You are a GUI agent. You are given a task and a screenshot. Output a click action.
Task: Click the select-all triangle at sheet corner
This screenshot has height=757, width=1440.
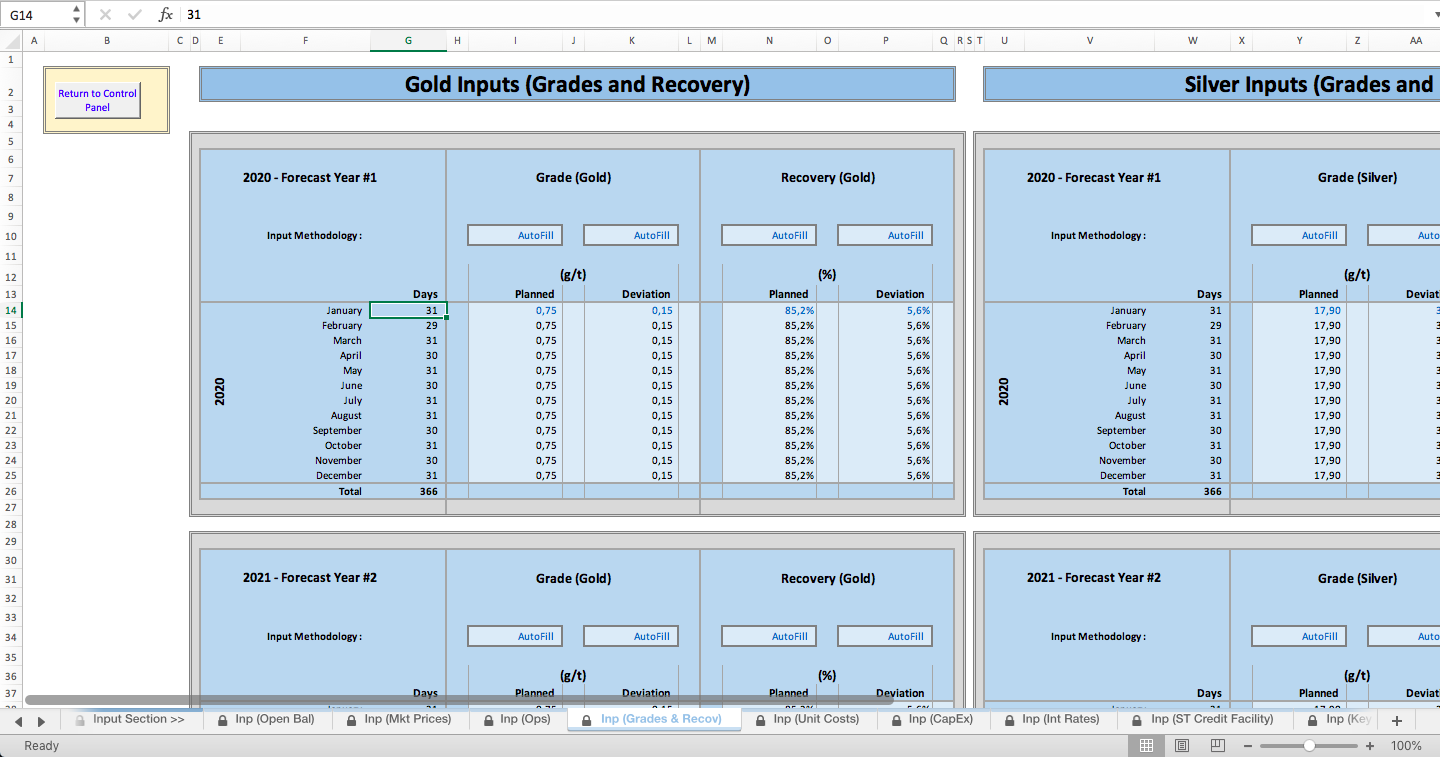pyautogui.click(x=11, y=41)
